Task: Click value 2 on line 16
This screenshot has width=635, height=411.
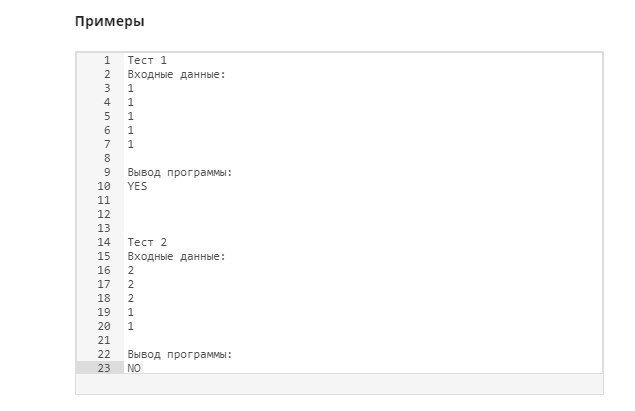Action: pos(130,270)
